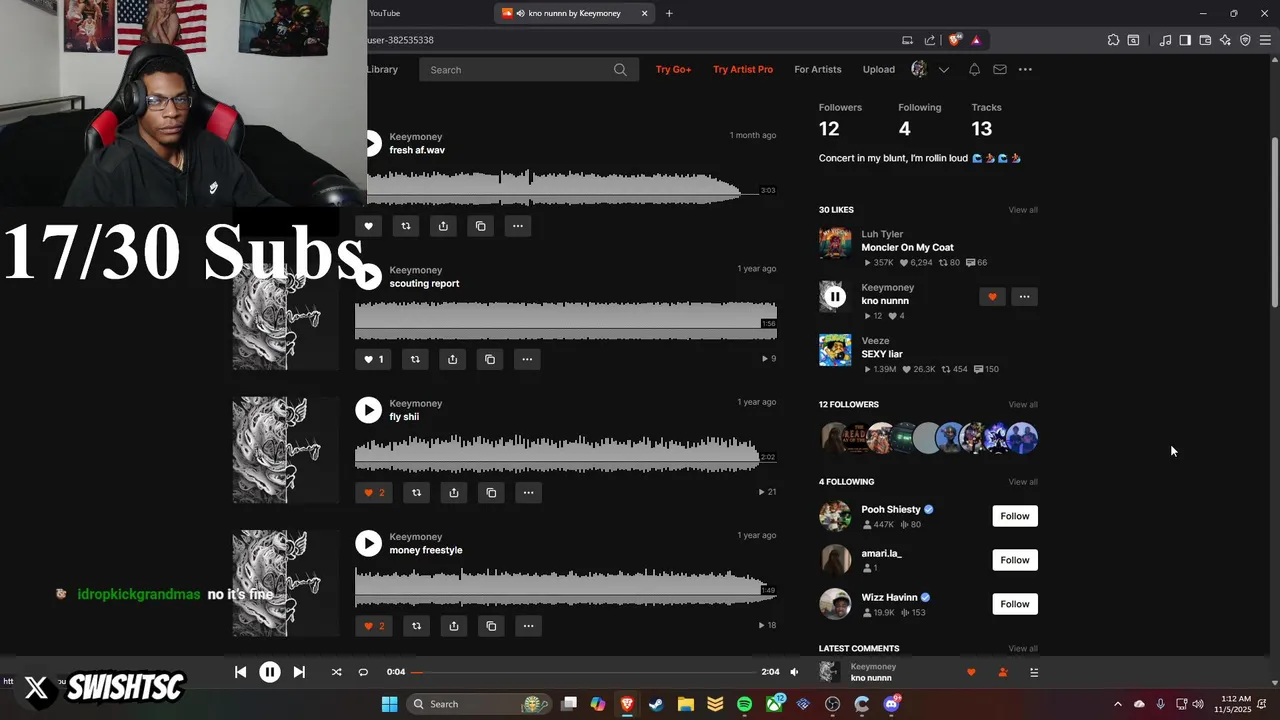The image size is (1280, 720).
Task: Play the fly shii track
Action: (369, 410)
